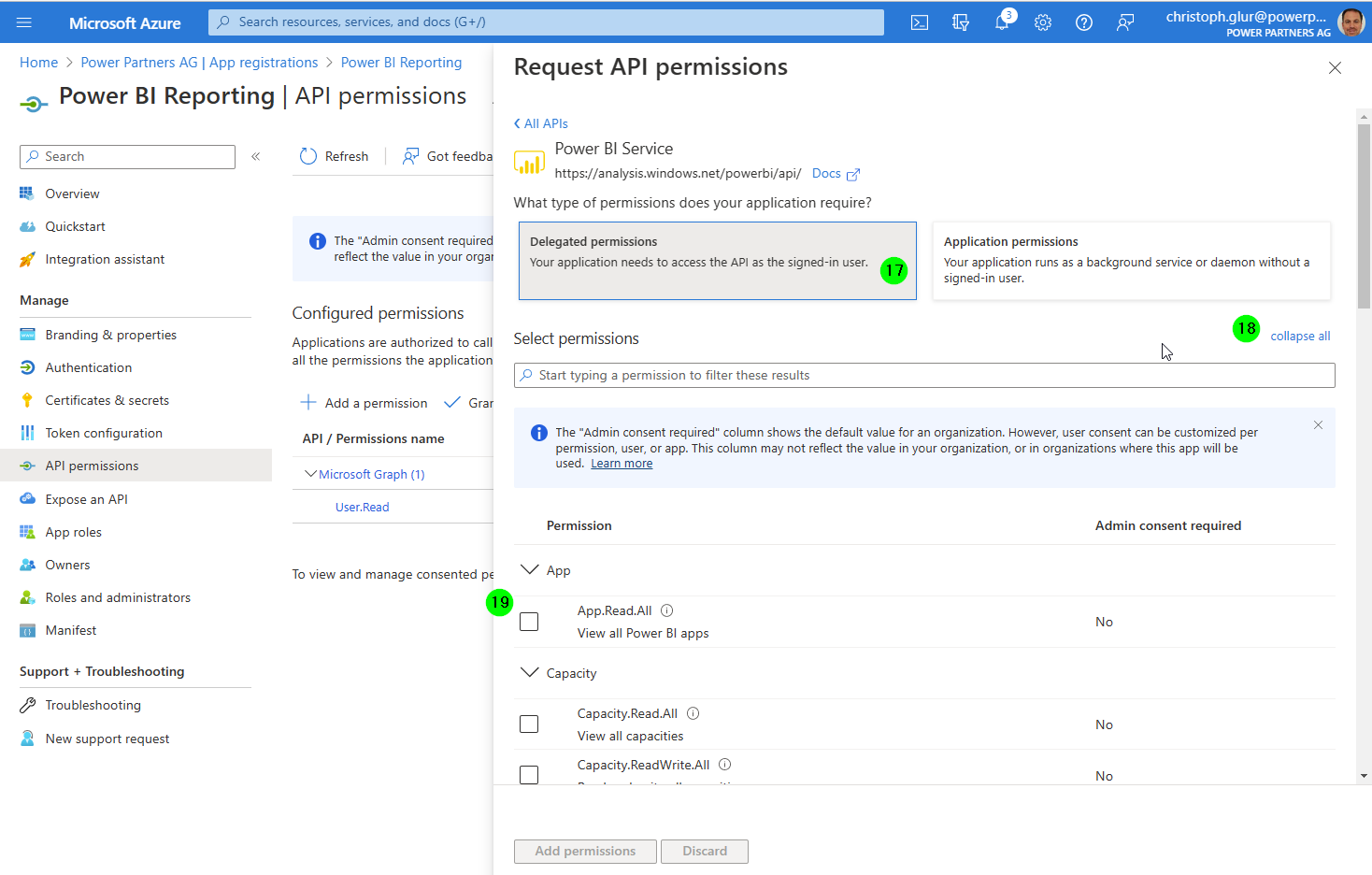Open the Directories and subscriptions filter icon
This screenshot has width=1372, height=875.
(961, 22)
